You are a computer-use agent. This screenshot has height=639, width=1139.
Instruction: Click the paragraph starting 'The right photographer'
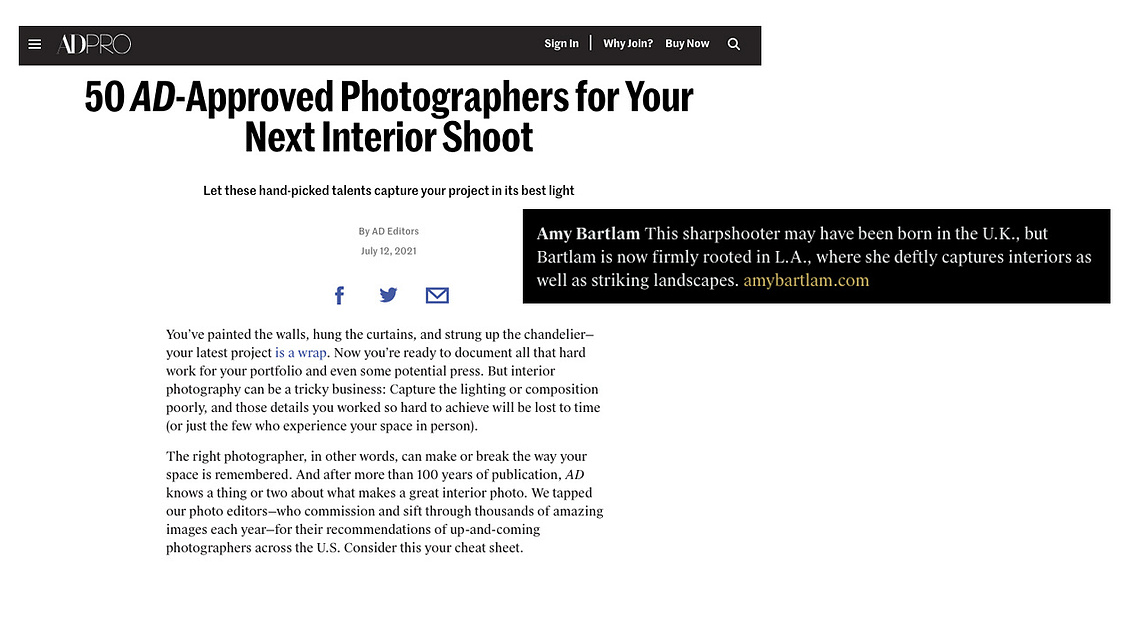(x=384, y=502)
